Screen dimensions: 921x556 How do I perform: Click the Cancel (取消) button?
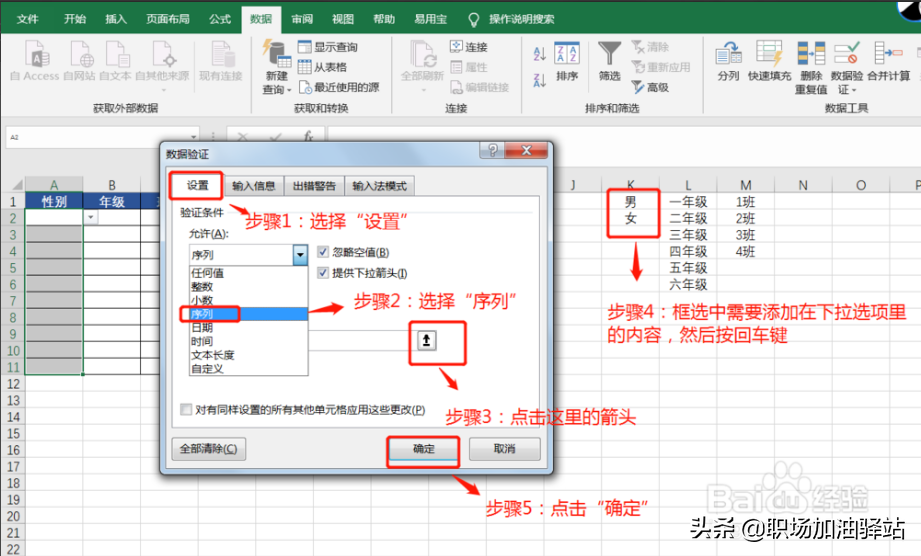(x=505, y=449)
